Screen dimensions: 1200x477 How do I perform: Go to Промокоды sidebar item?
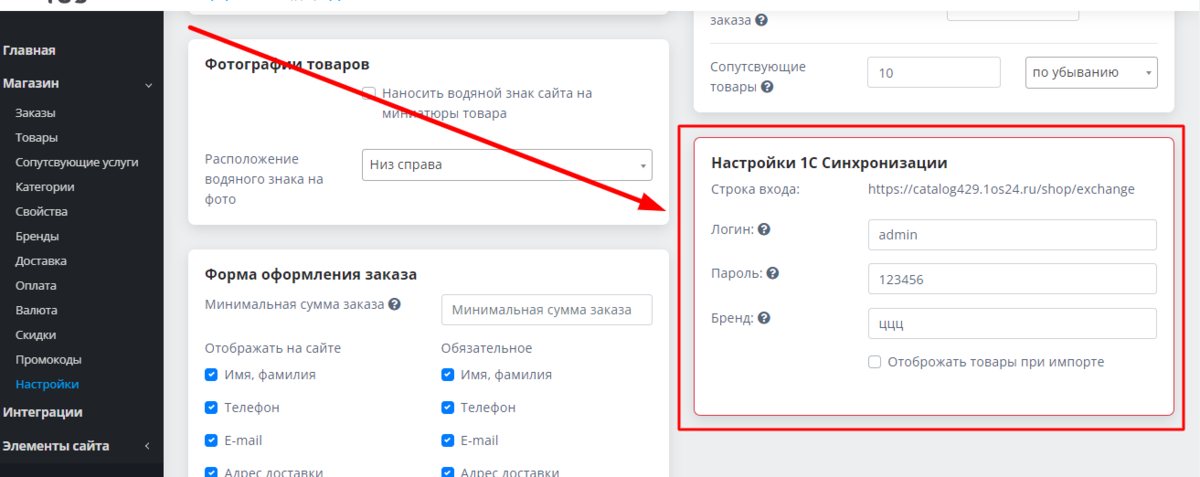click(x=48, y=359)
